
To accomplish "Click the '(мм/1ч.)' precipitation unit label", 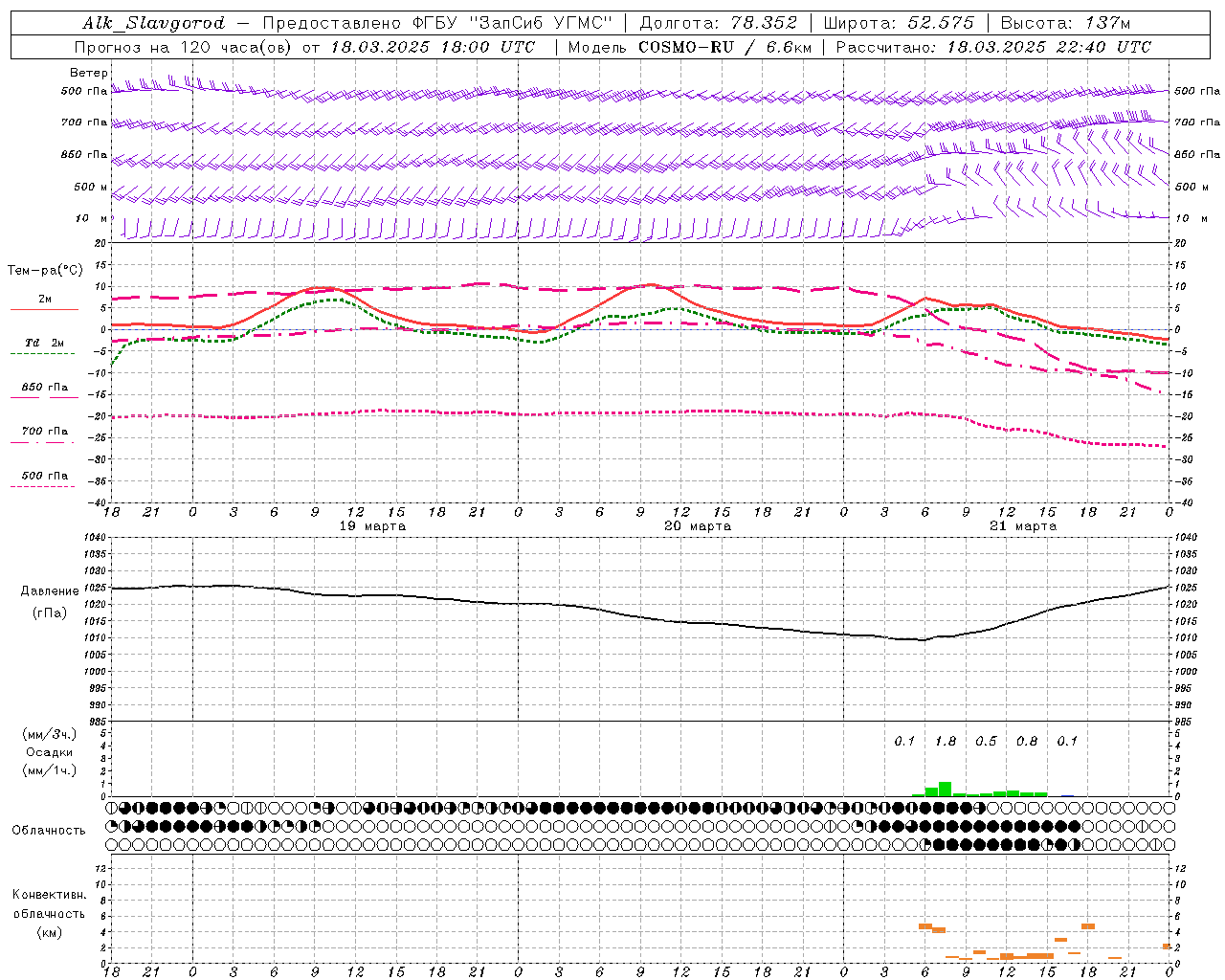I will point(49,770).
